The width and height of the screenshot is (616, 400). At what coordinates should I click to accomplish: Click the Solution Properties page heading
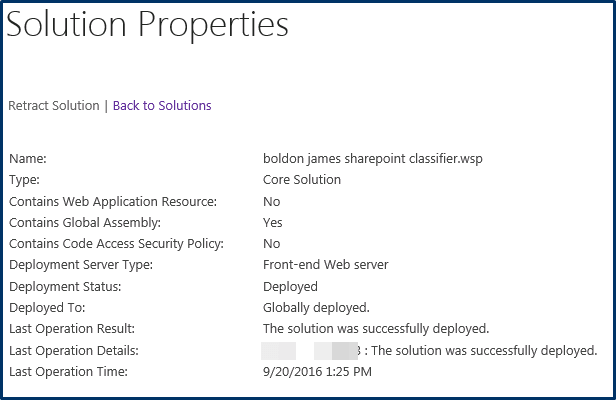pos(147,26)
